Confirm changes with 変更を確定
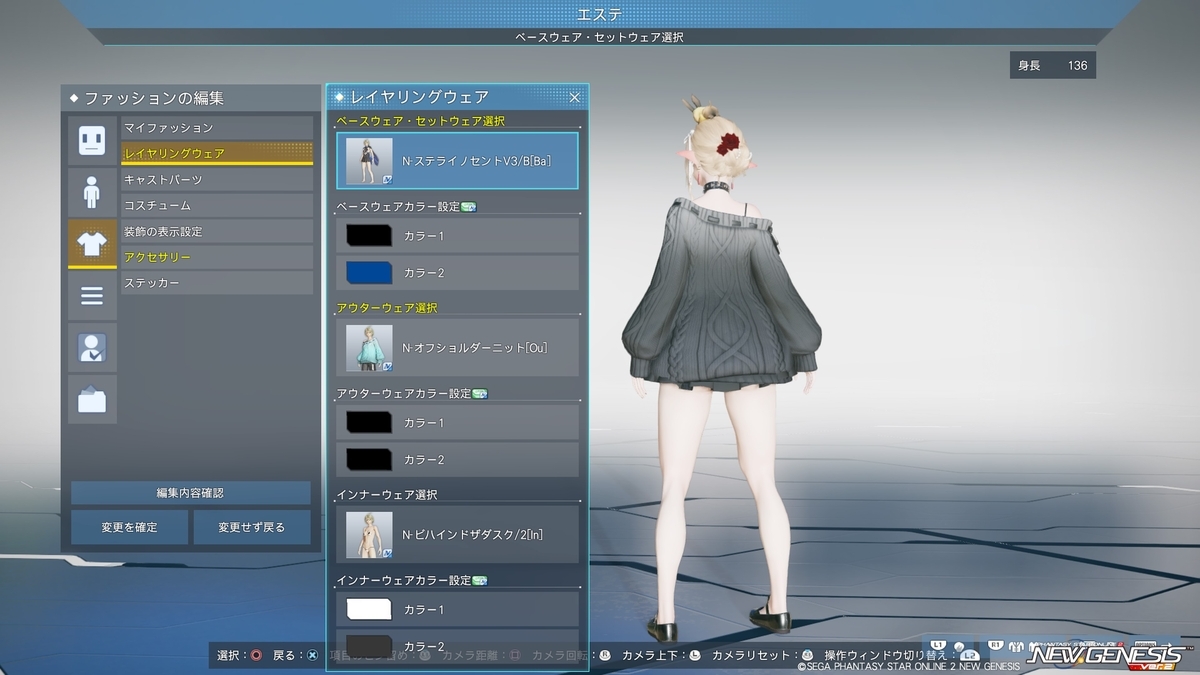Screen dimensions: 1200x675 [x=129, y=527]
